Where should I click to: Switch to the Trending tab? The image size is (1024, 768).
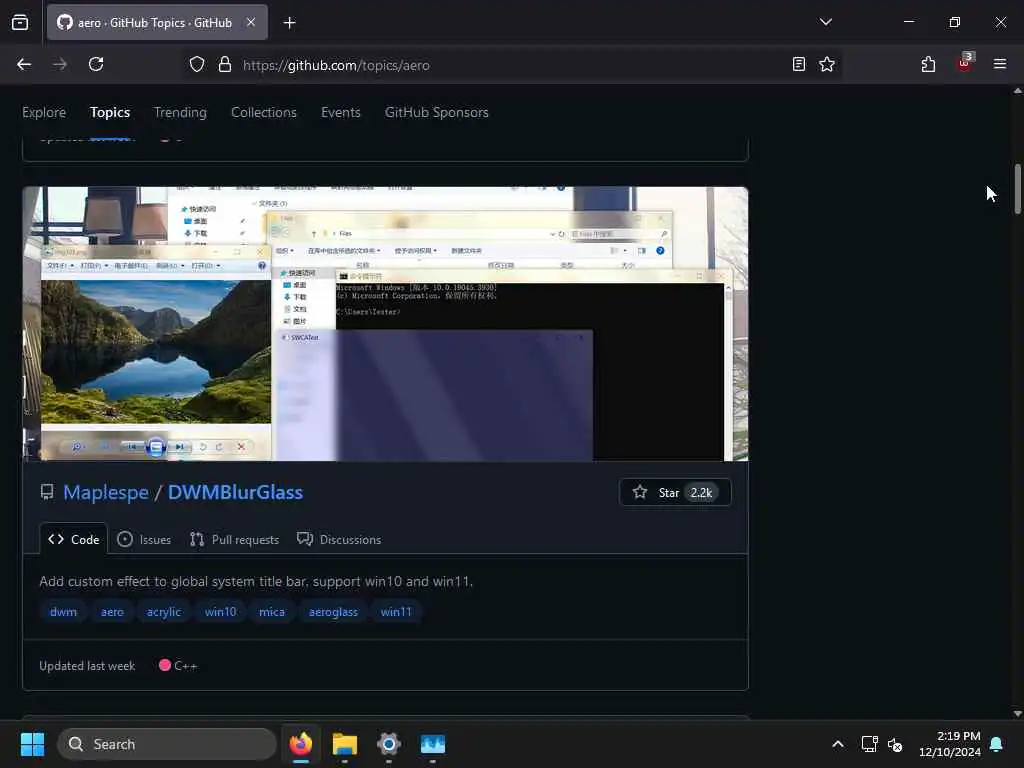tap(180, 112)
